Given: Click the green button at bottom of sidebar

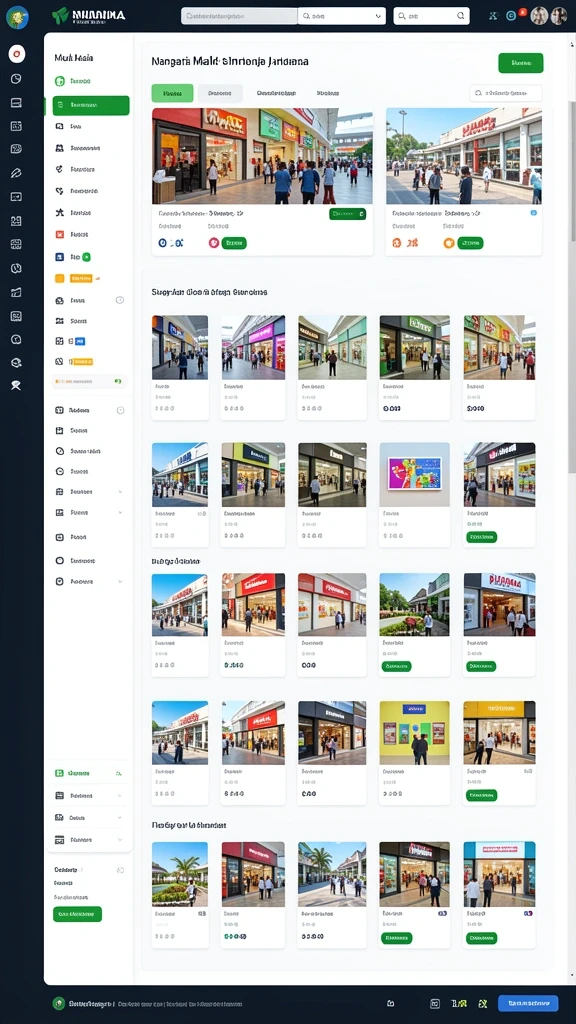Looking at the screenshot, I should point(77,914).
